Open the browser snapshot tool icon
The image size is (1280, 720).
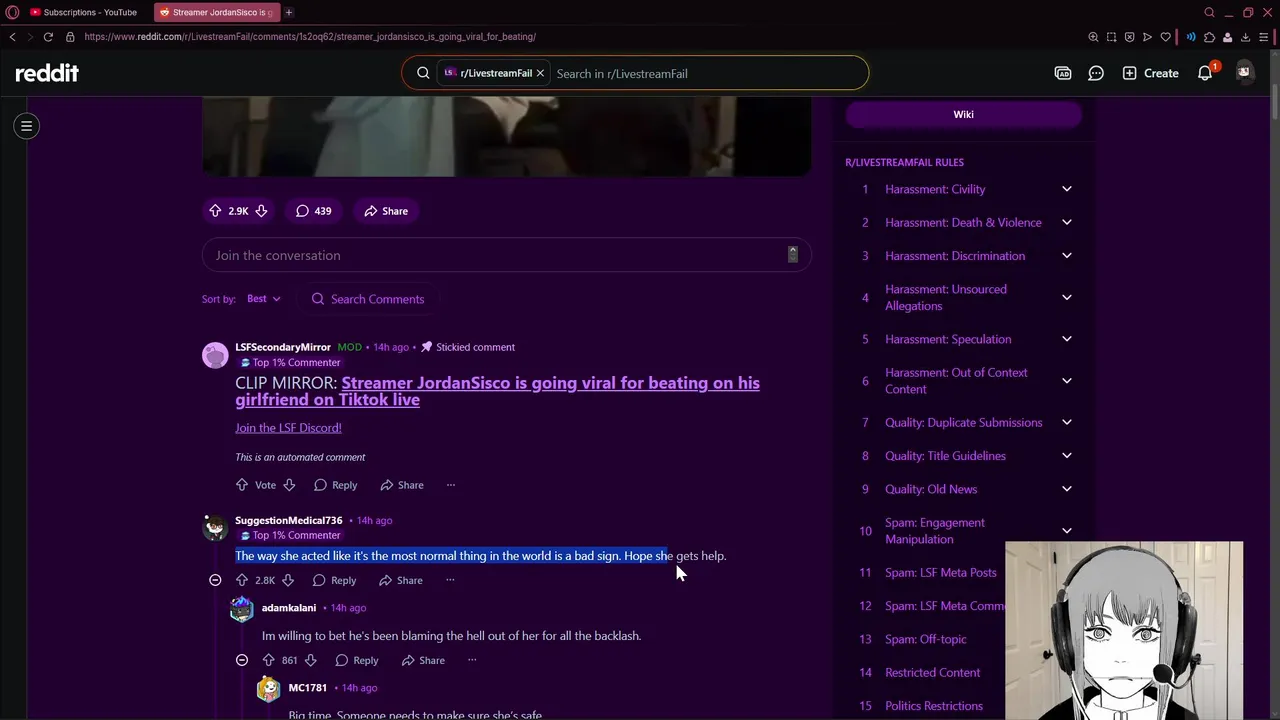(1111, 37)
